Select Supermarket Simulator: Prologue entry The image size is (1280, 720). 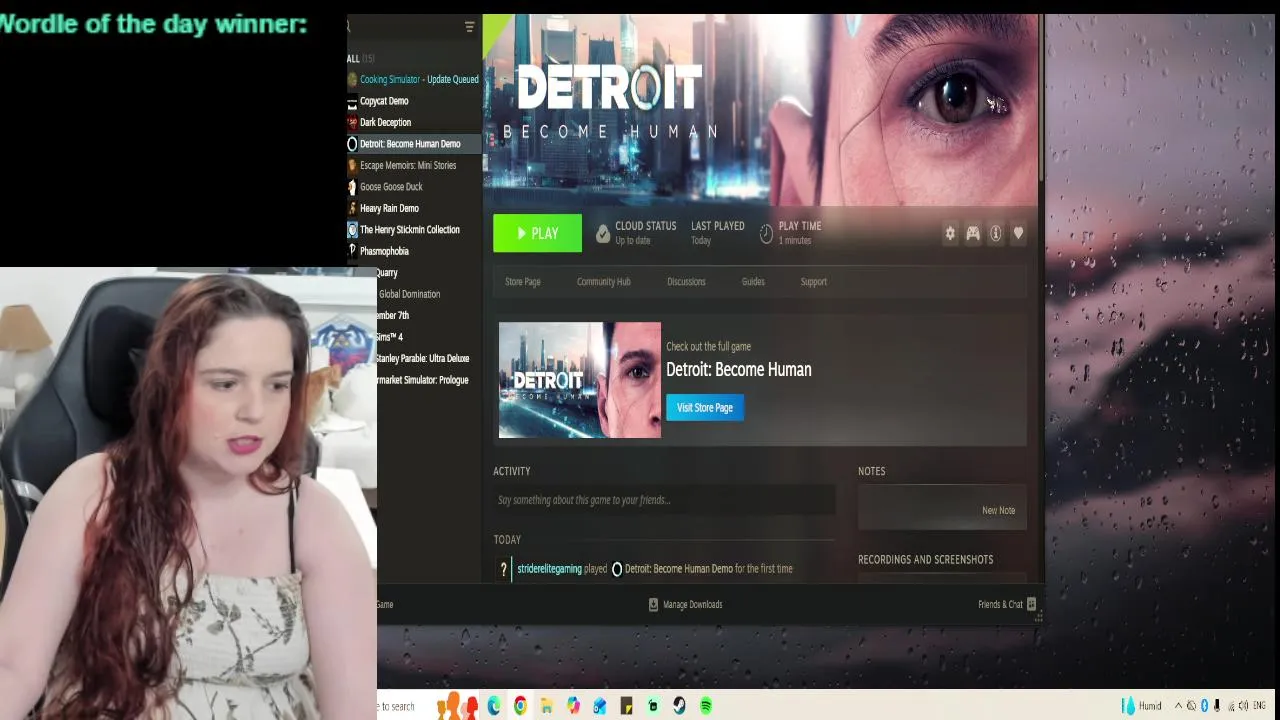423,380
